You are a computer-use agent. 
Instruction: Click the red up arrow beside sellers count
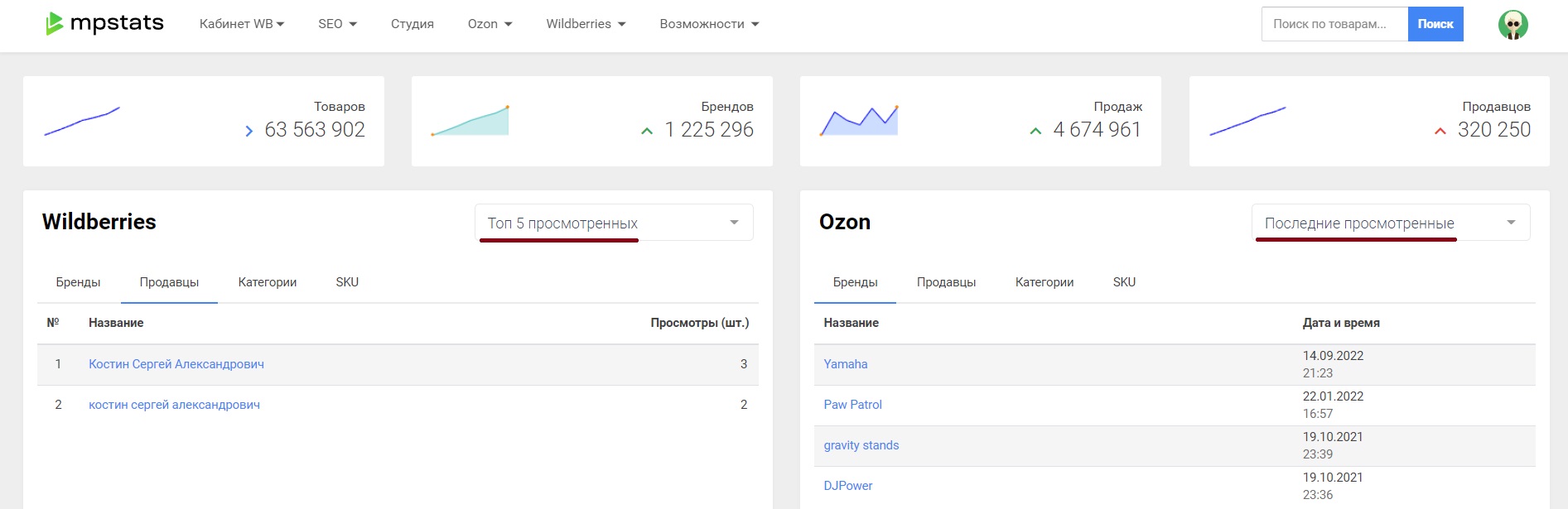(1440, 131)
